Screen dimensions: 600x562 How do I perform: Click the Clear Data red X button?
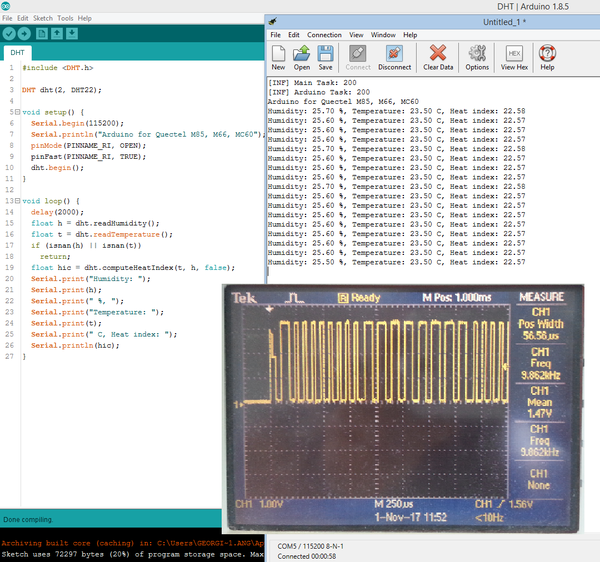(x=438, y=58)
